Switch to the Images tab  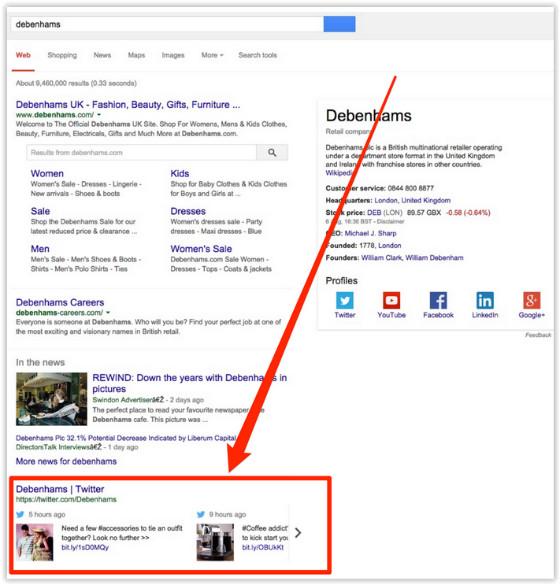click(x=173, y=55)
